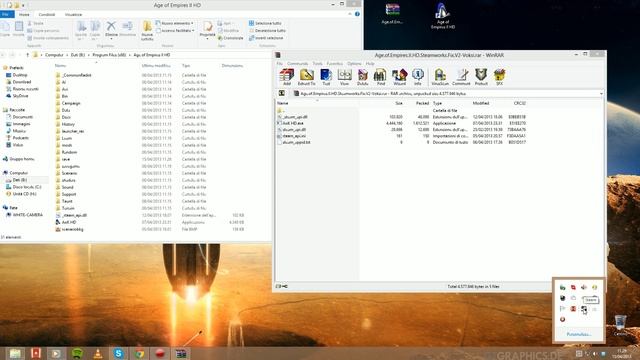Image resolution: width=640 pixels, height=360 pixels.
Task: Click the Skype icon on the taskbar
Action: tap(118, 353)
